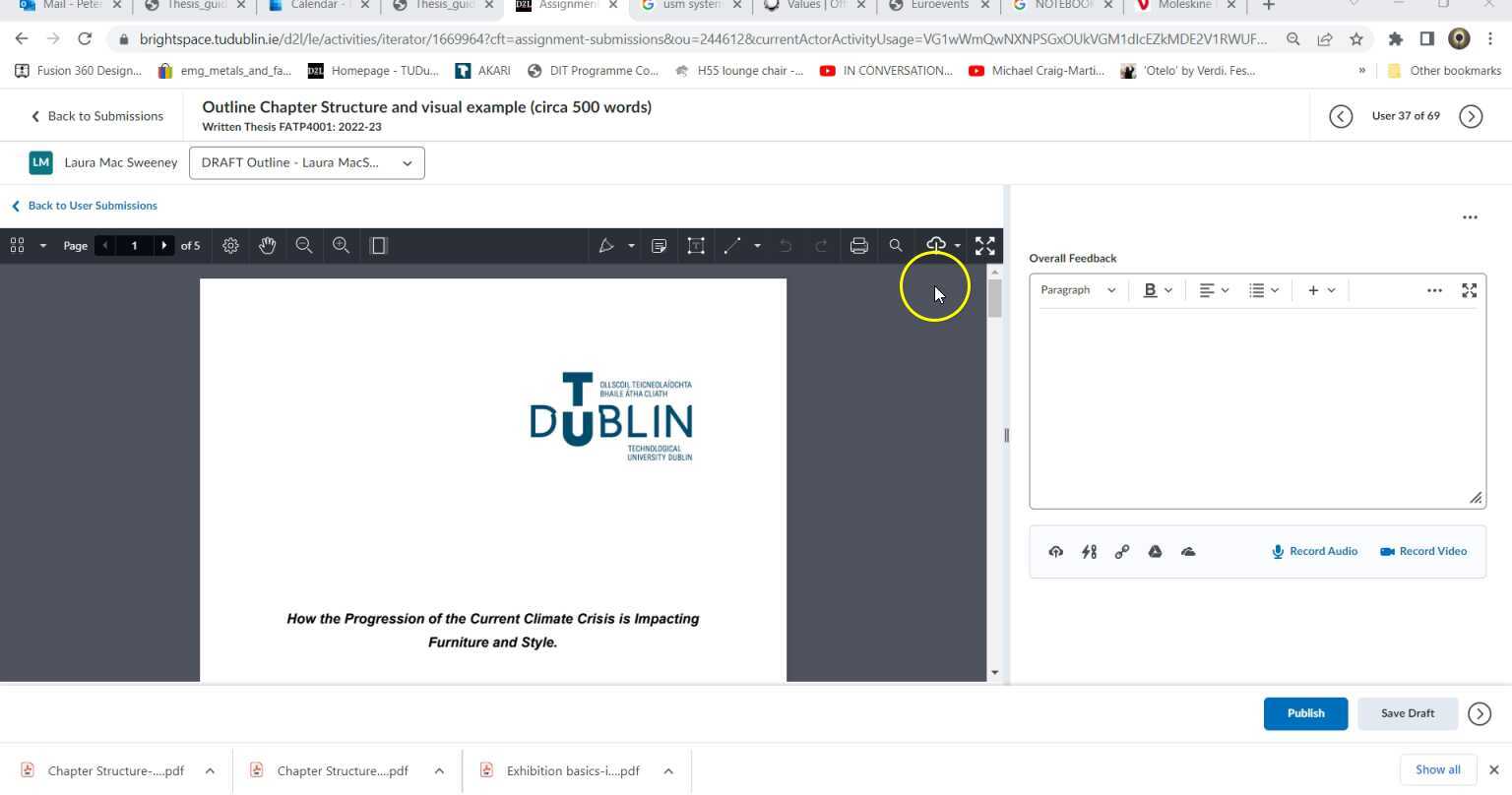Zoom out of the PDF document
Screen dimensions: 1512x795
coord(304,246)
